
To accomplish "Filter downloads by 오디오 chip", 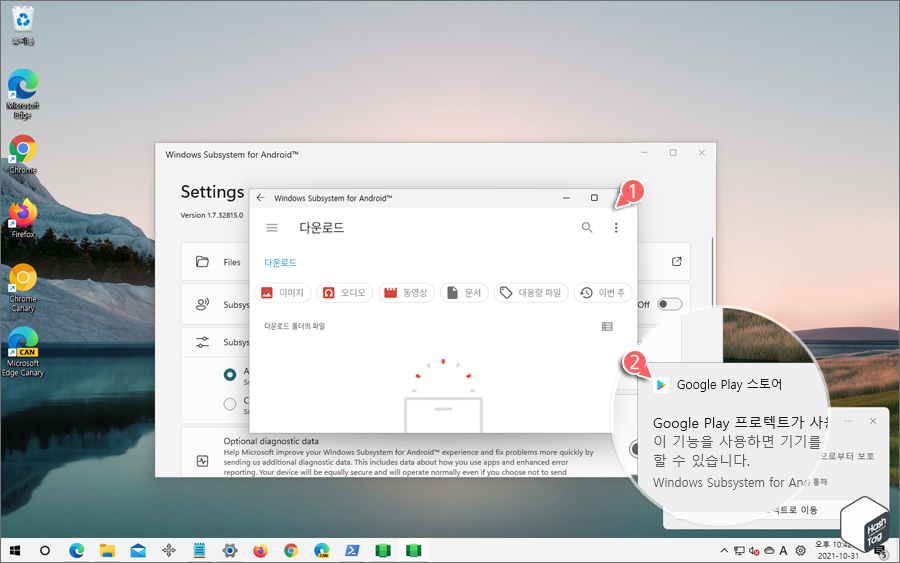I will (x=344, y=293).
